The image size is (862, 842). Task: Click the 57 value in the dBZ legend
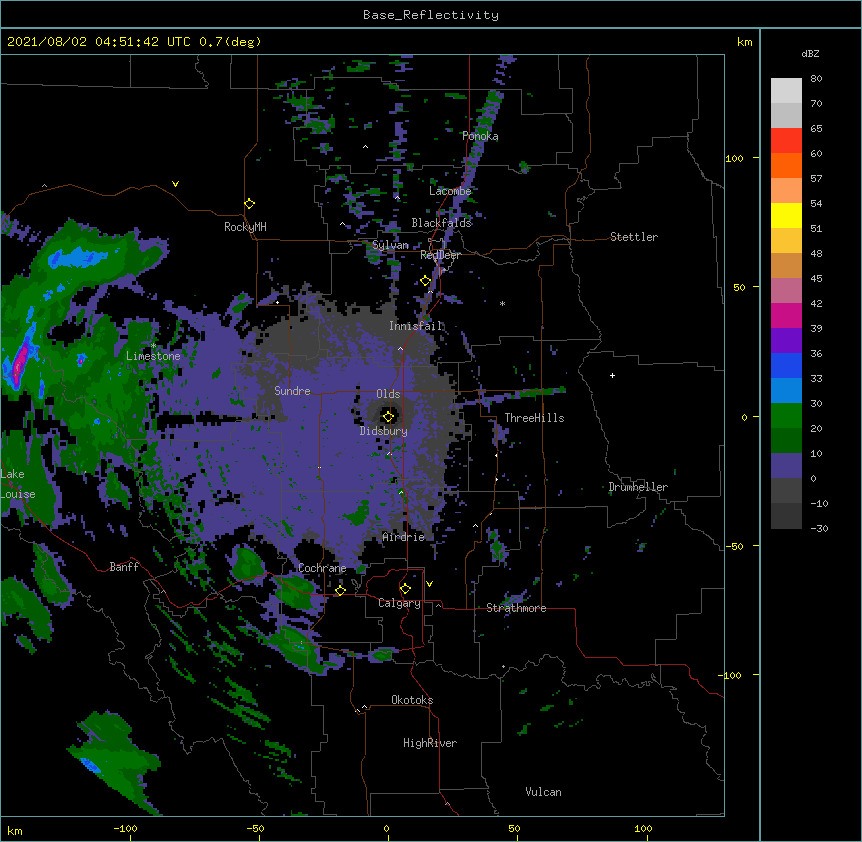coord(816,179)
